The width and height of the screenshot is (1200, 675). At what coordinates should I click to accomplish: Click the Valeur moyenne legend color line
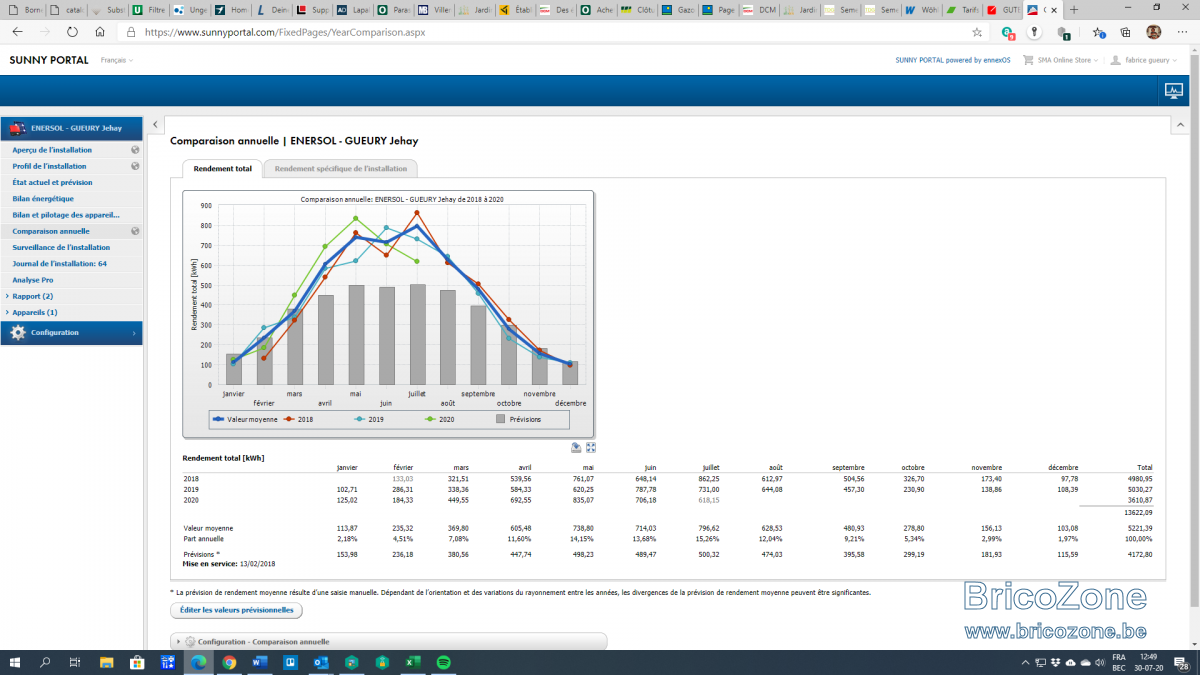pyautogui.click(x=218, y=419)
